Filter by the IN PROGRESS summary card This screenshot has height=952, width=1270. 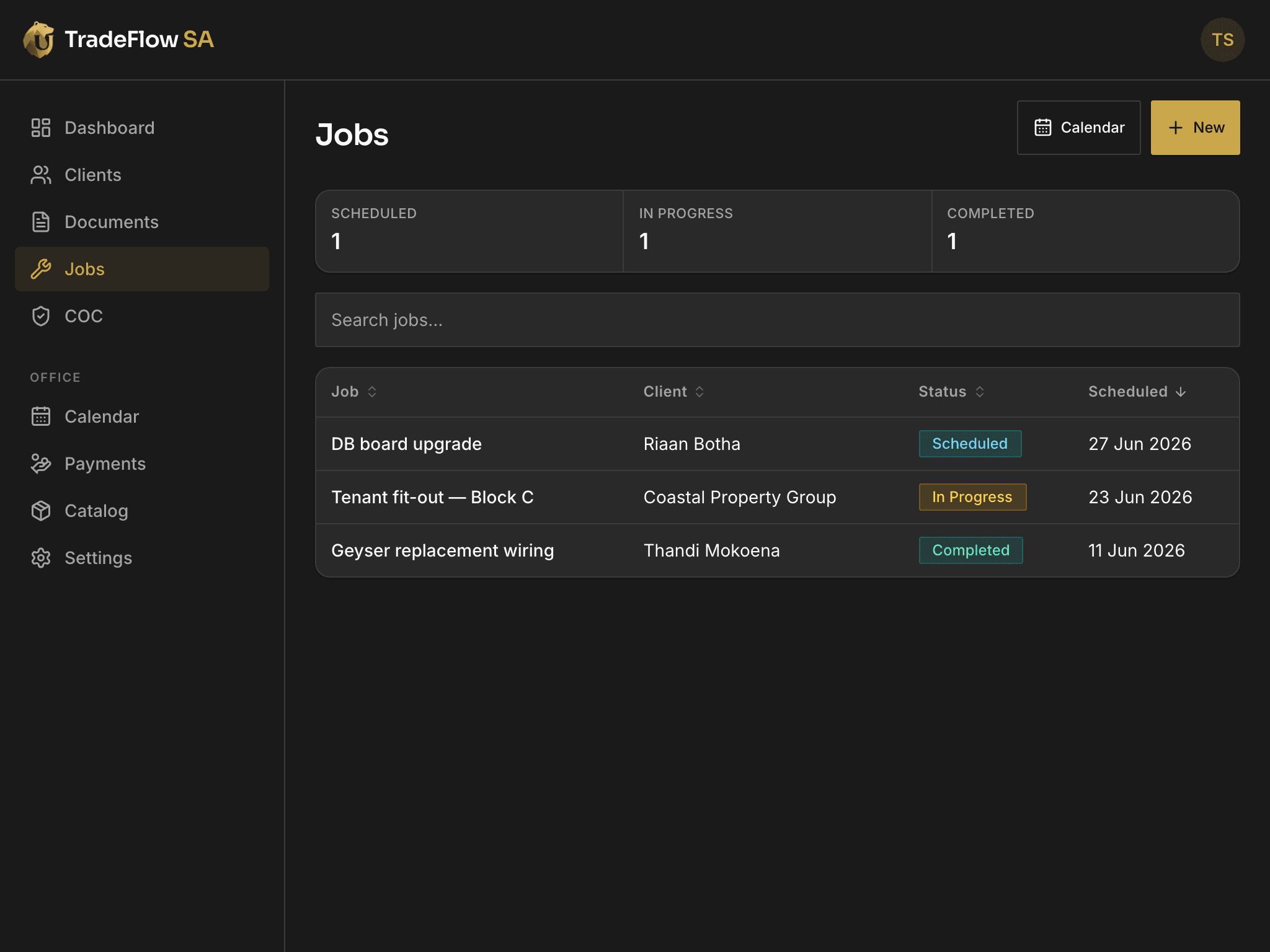click(x=777, y=231)
